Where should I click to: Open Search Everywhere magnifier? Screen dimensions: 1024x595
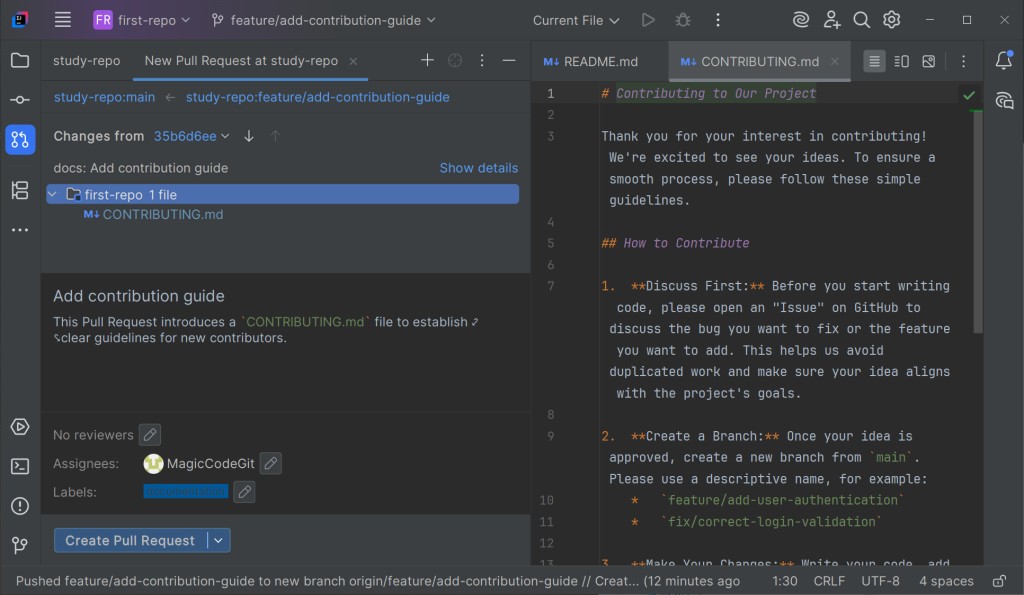[x=861, y=20]
